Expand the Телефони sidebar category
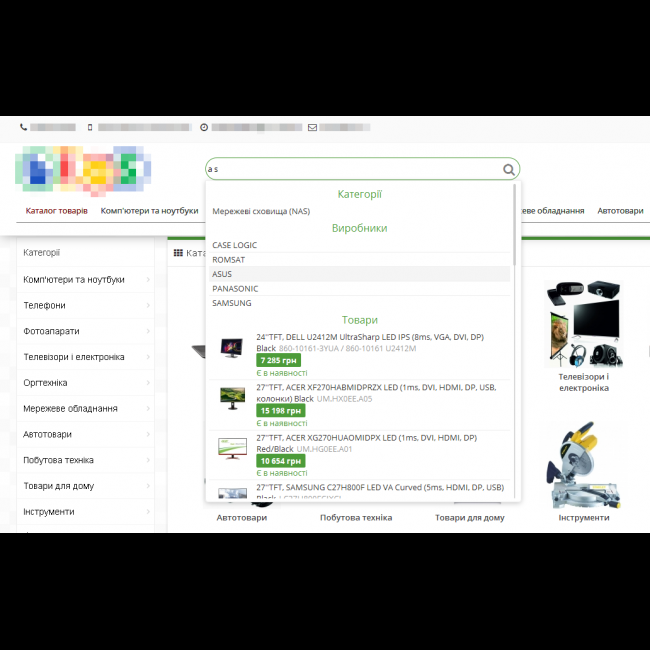The height and width of the screenshot is (650, 650). (85, 305)
